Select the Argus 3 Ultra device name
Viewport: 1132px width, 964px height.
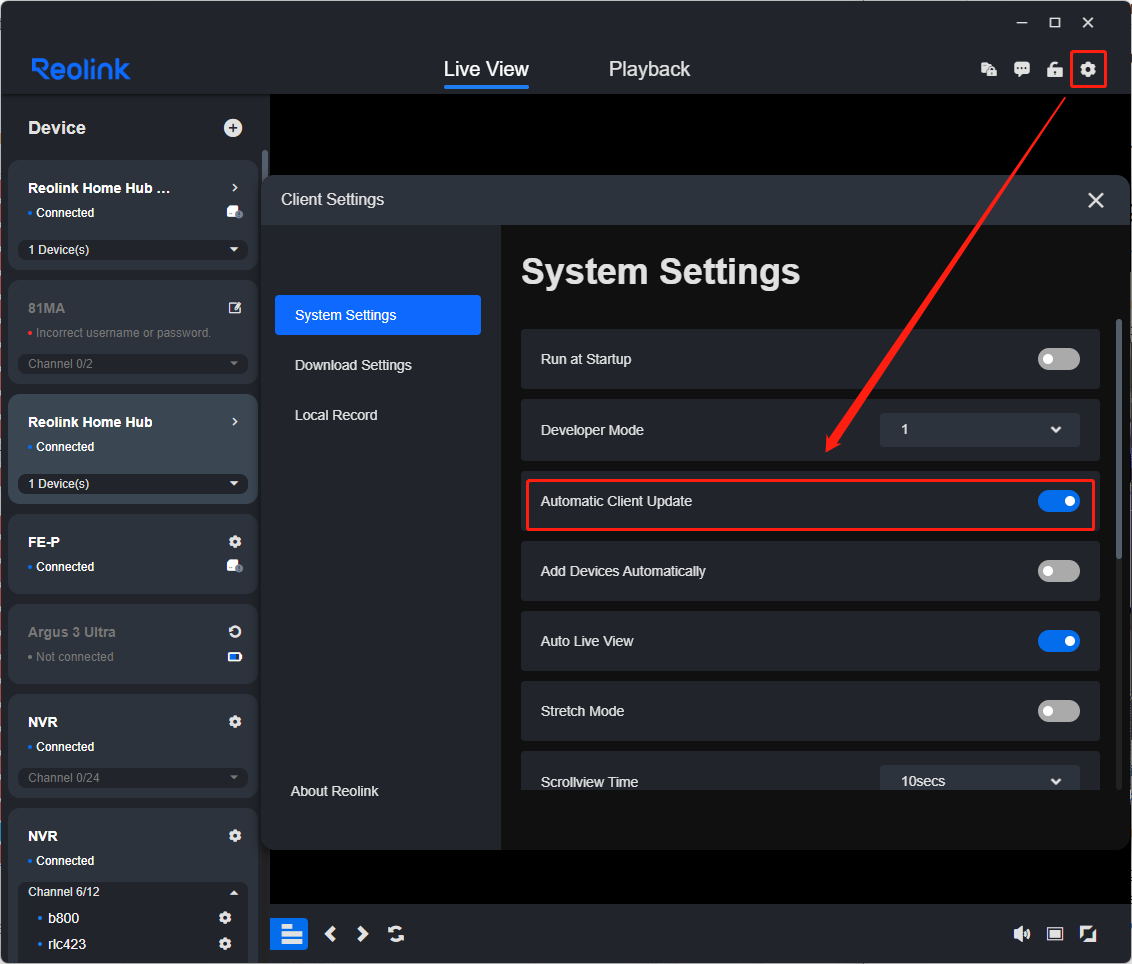coord(71,632)
